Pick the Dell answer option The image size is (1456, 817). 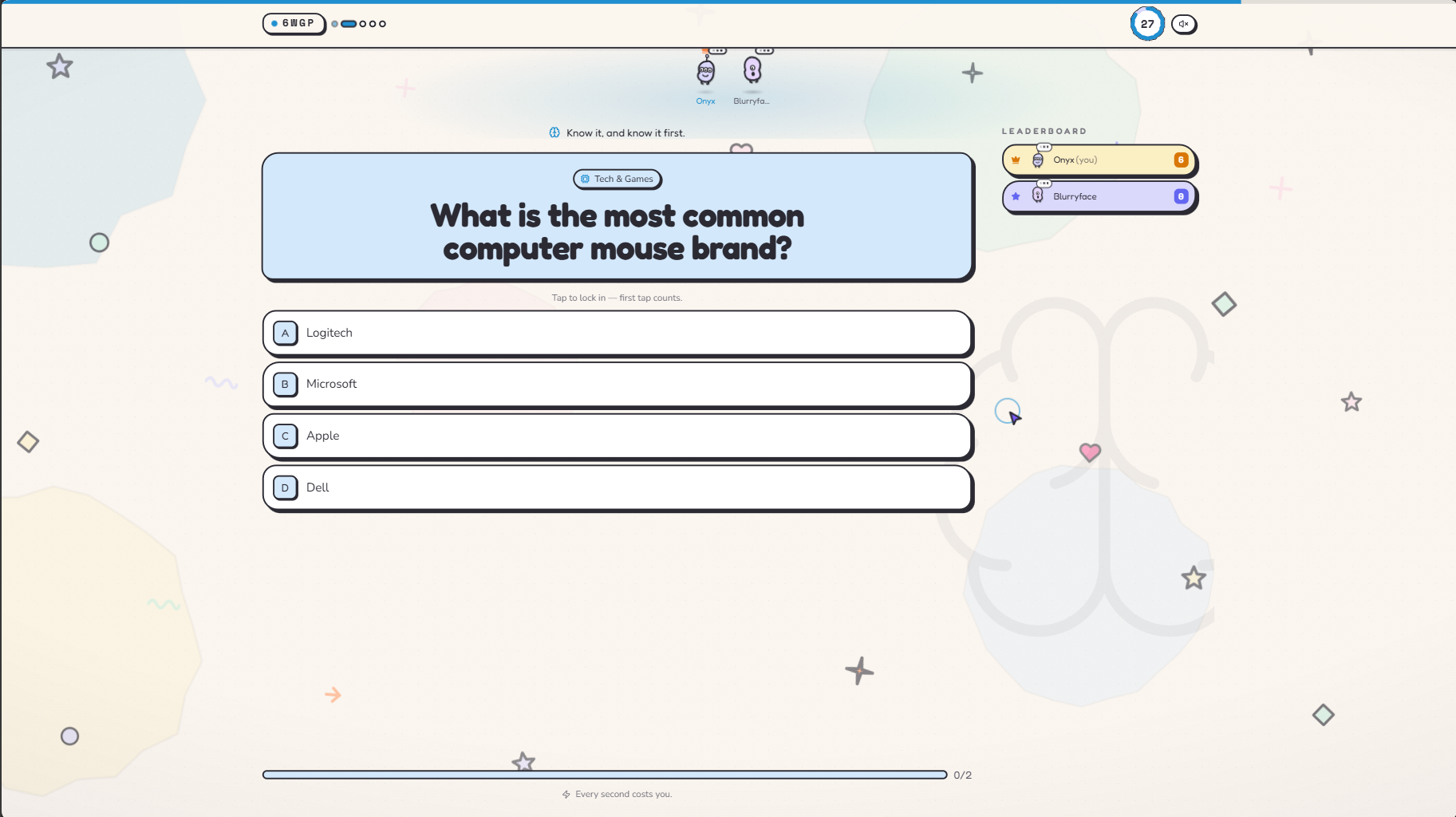pos(618,487)
